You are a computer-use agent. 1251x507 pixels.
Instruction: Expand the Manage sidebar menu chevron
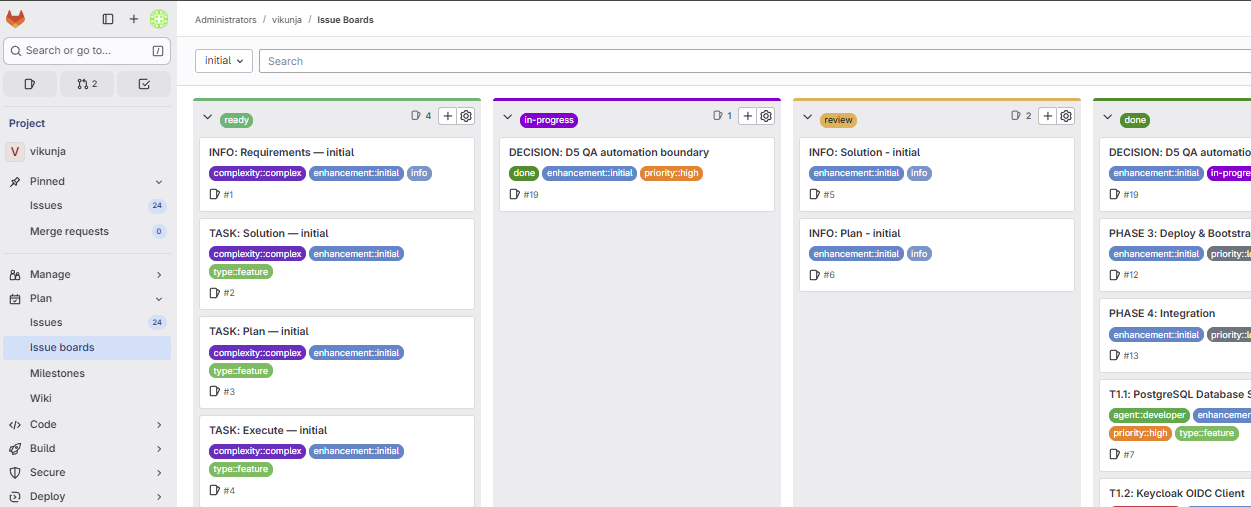[x=159, y=274]
